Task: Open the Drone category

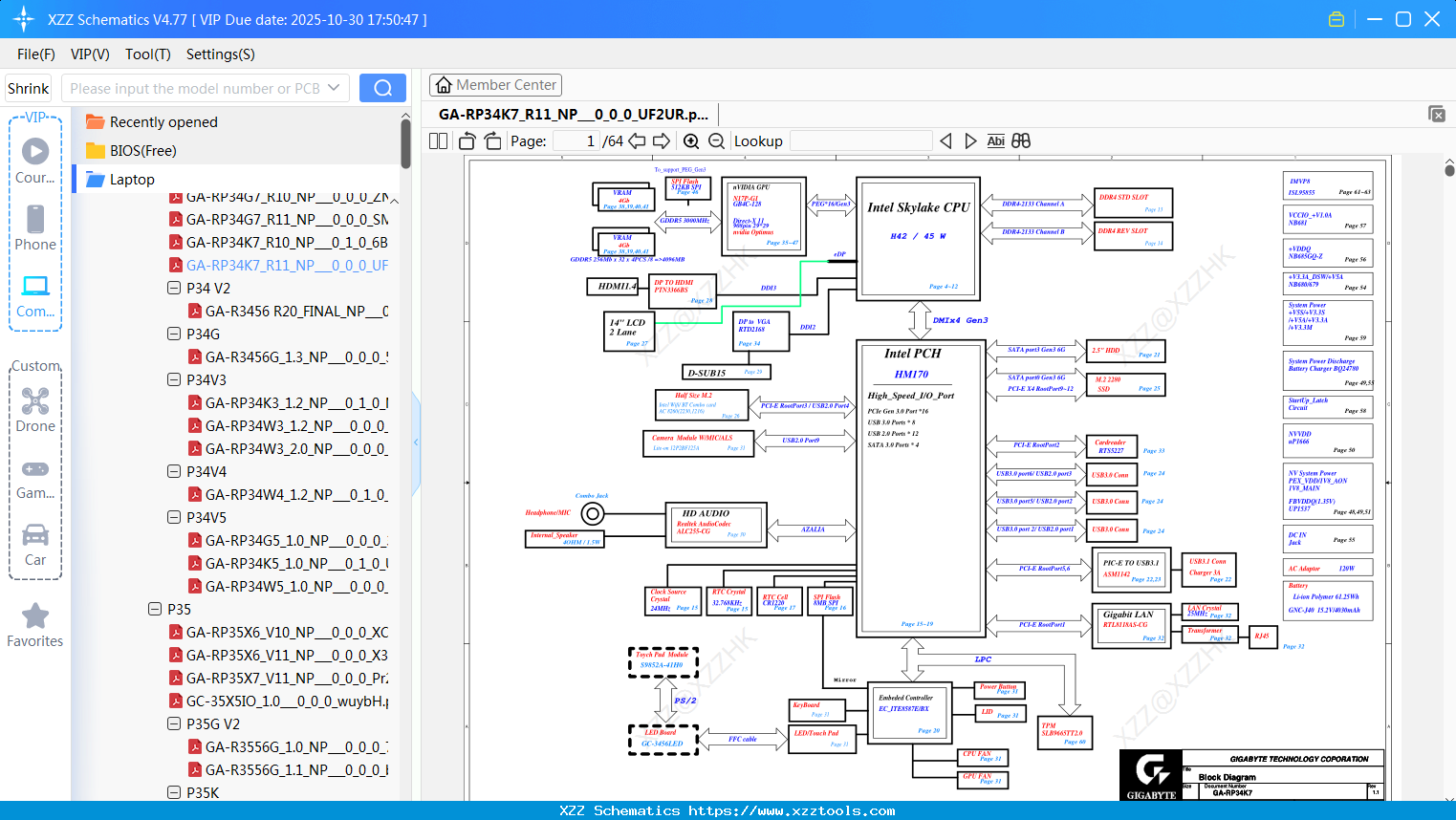Action: coord(35,410)
